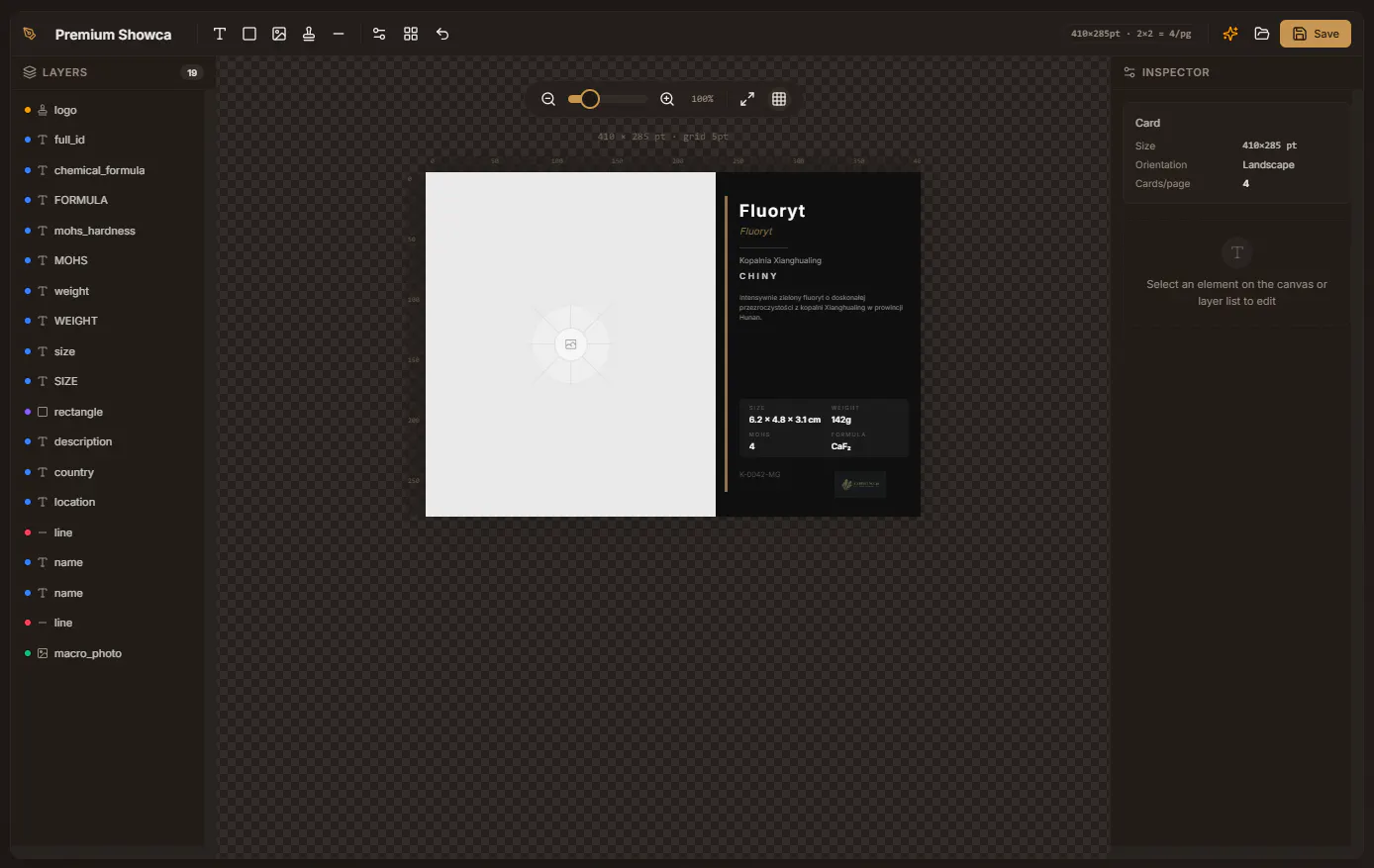Click the Kopalnia Xianghualing text on card
This screenshot has height=868, width=1374.
[780, 260]
